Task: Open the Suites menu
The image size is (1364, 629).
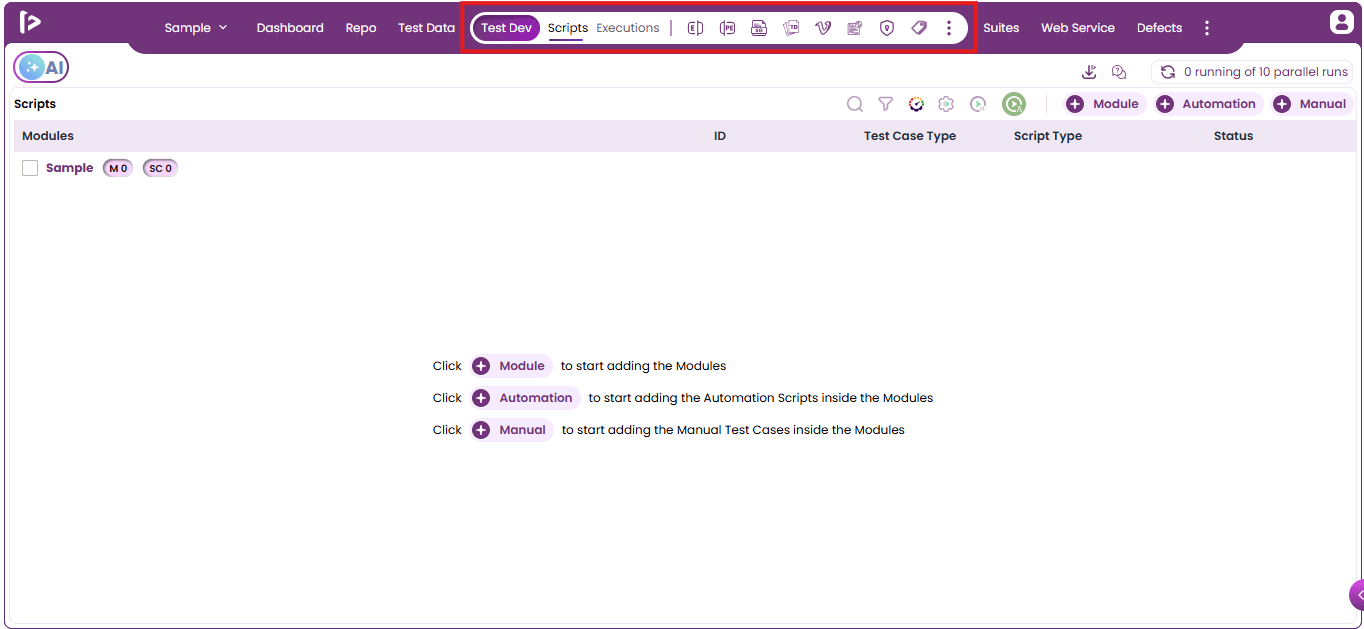Action: (x=1001, y=28)
